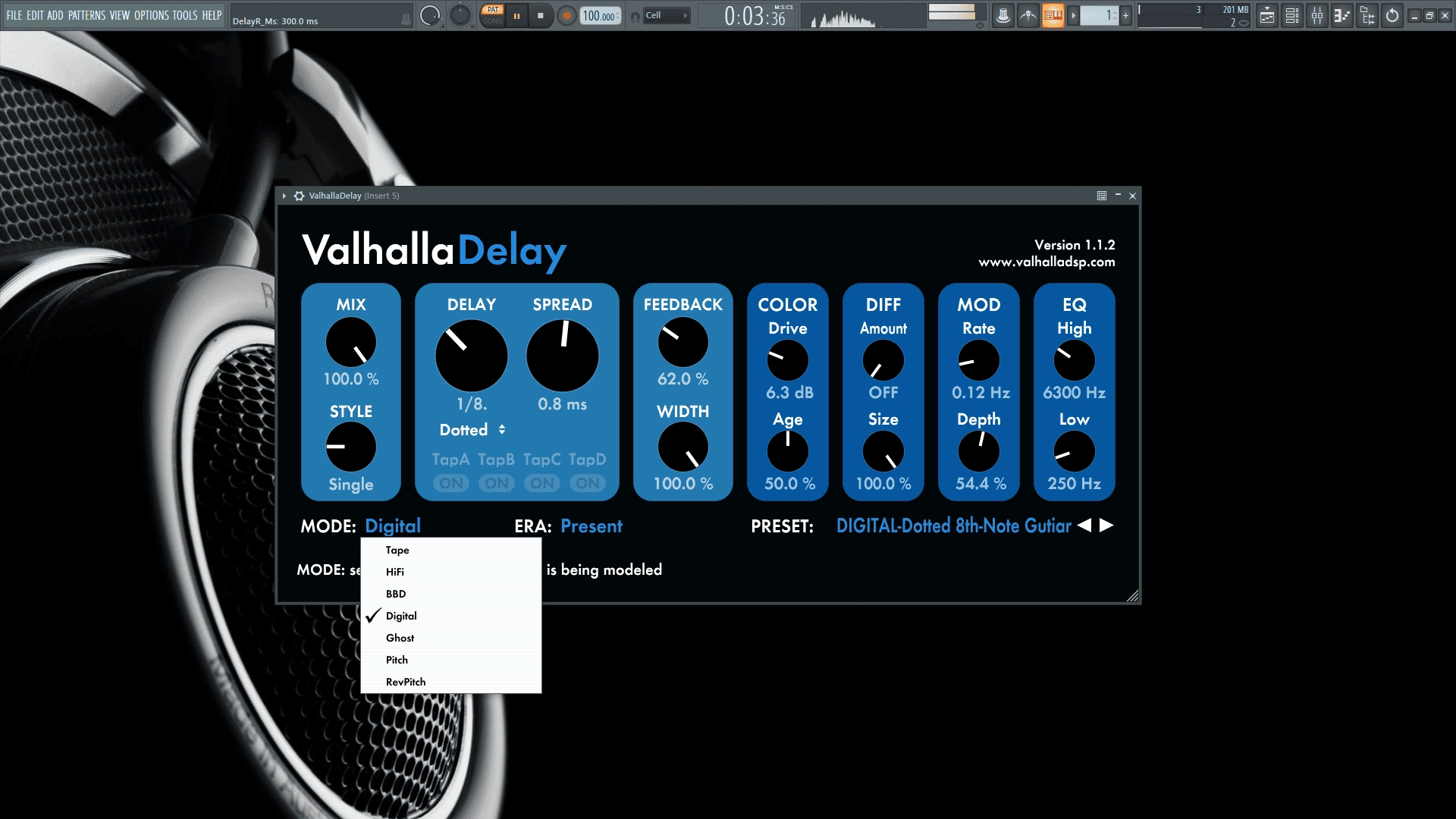Click the www.valhalladsp.com link
The width and height of the screenshot is (1456, 819).
(1046, 262)
